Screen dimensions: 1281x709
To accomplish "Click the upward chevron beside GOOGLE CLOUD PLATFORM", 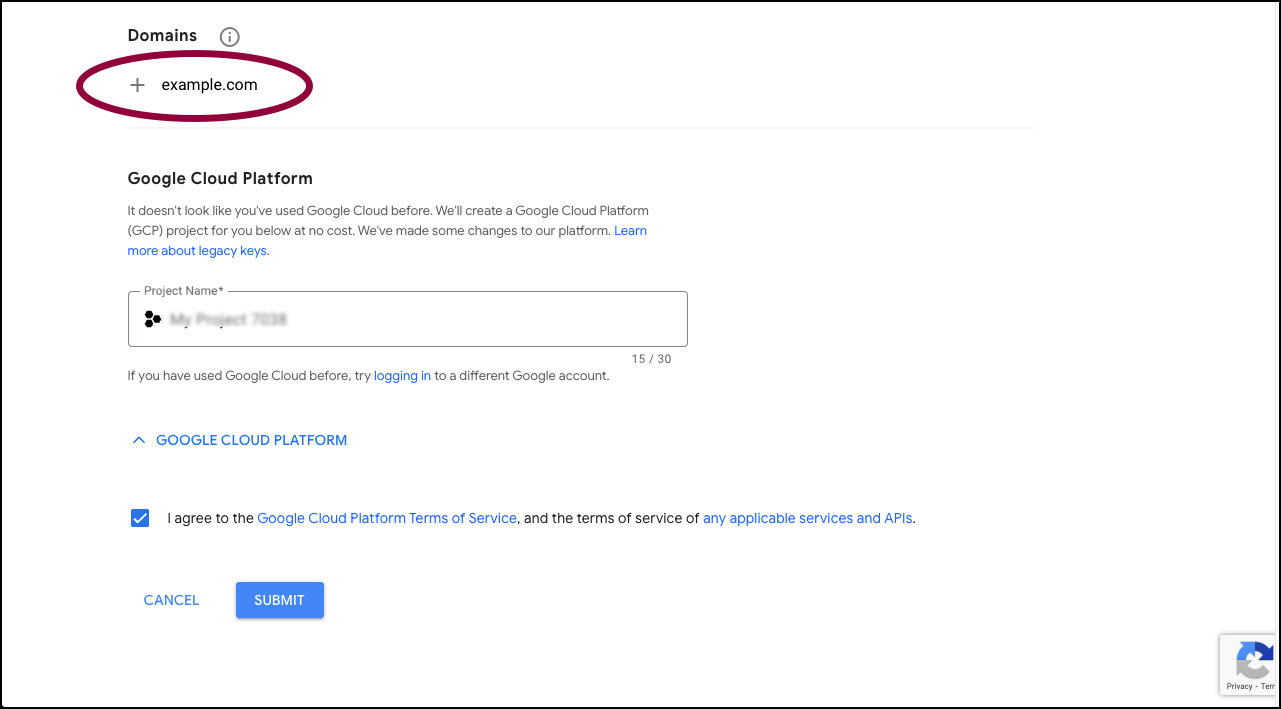I will pyautogui.click(x=139, y=440).
